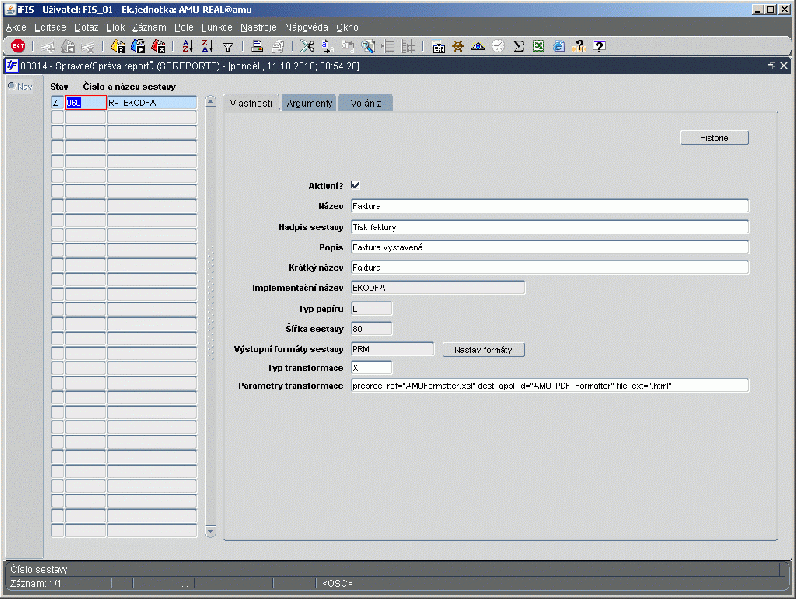Select the Nov radio button
Image resolution: width=796 pixels, height=599 pixels.
12,86
